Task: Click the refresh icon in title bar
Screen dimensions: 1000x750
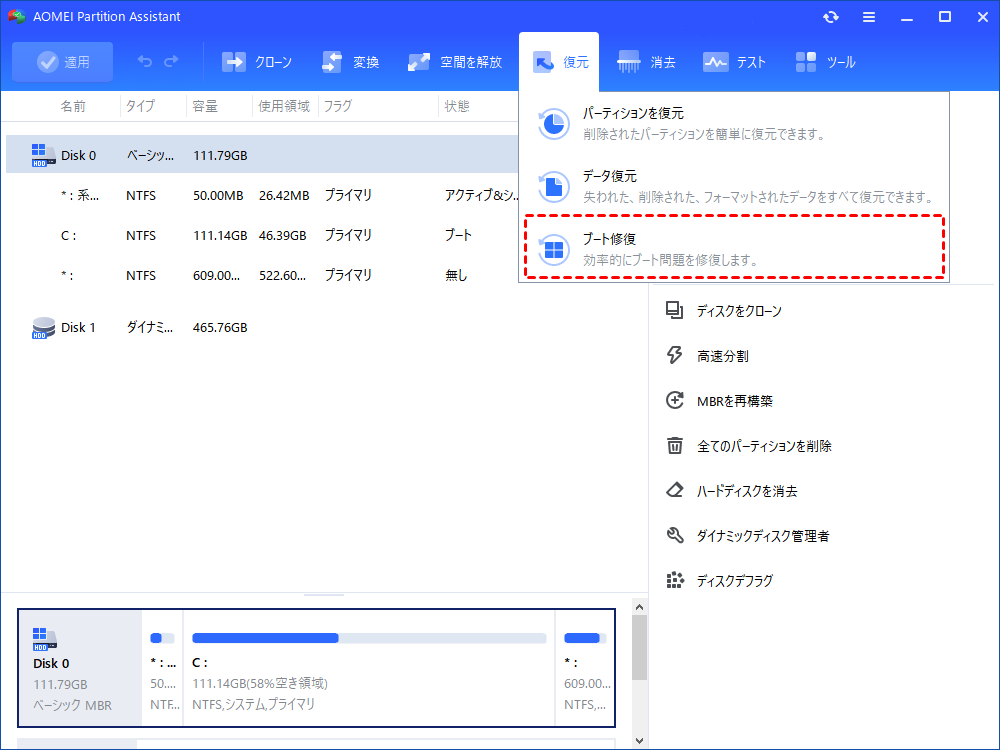Action: point(831,17)
